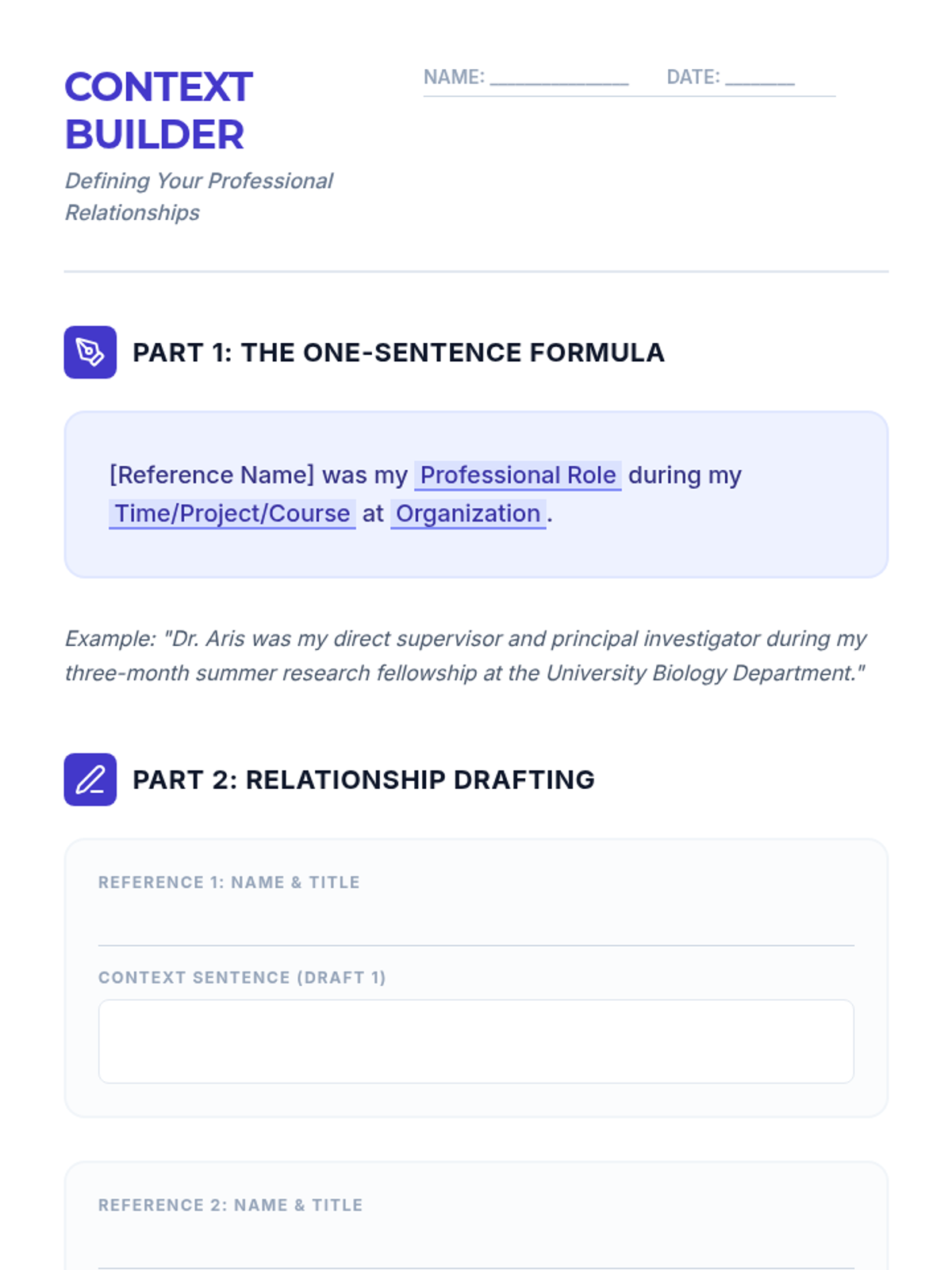
Task: Click the DATE blank line in header
Action: [759, 78]
